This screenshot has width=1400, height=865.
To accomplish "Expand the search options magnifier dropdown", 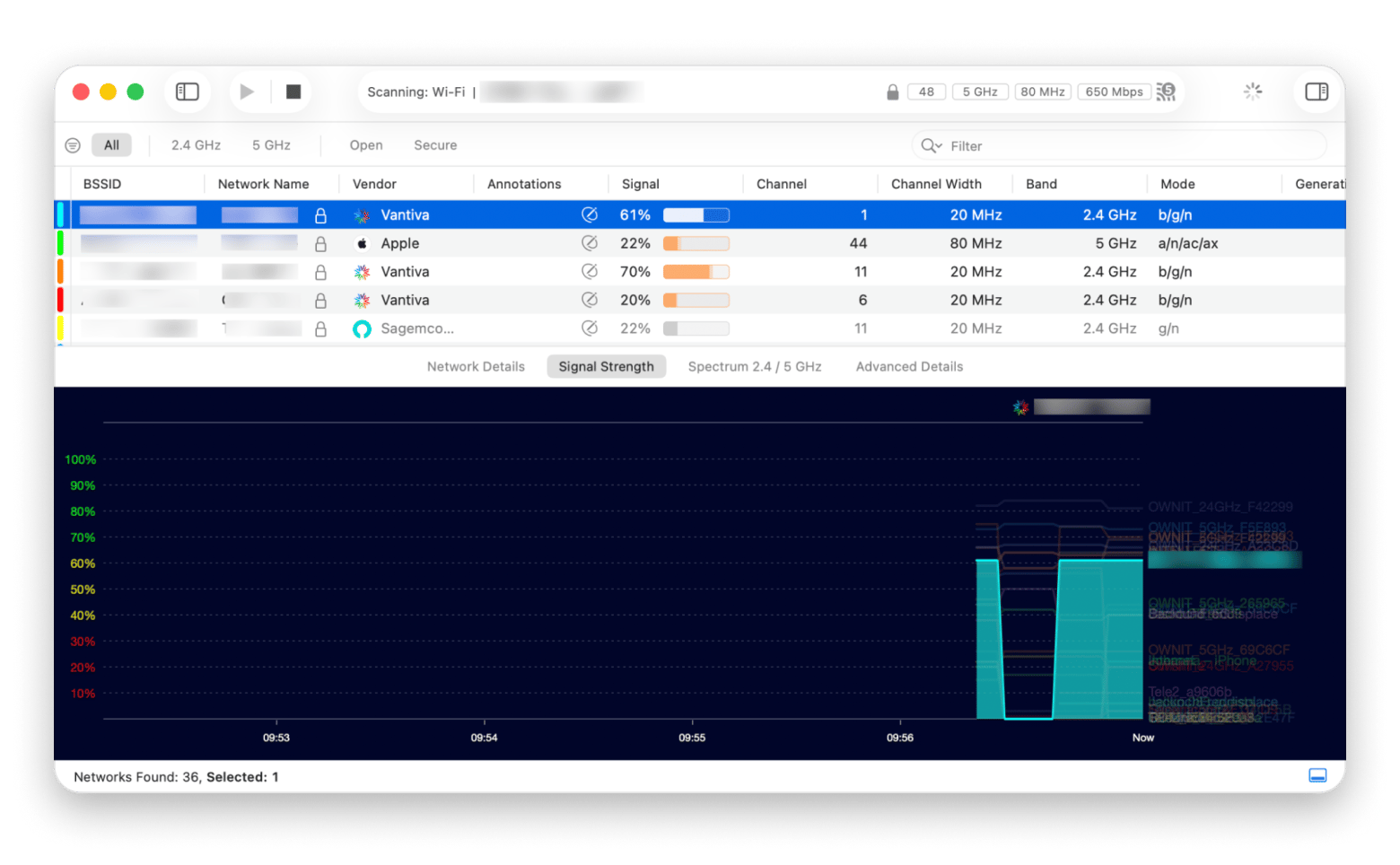I will coord(931,145).
